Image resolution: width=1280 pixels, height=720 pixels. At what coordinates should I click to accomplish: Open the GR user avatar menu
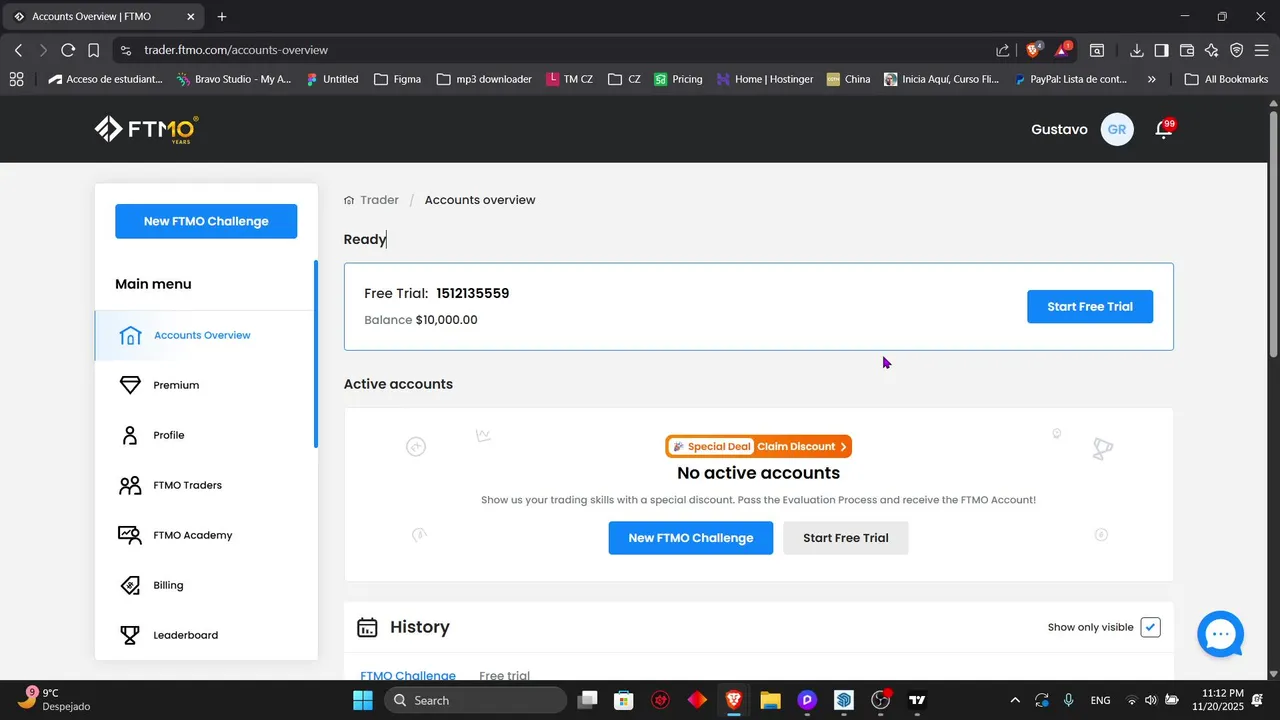coord(1117,130)
